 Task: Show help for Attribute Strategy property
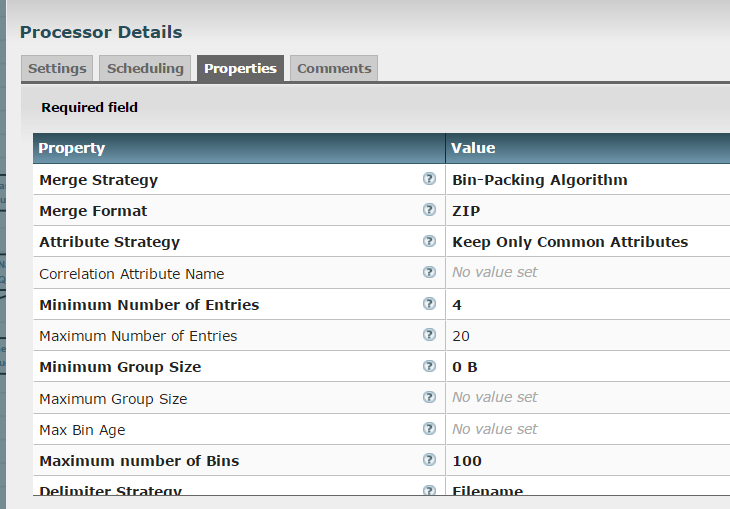(x=429, y=241)
